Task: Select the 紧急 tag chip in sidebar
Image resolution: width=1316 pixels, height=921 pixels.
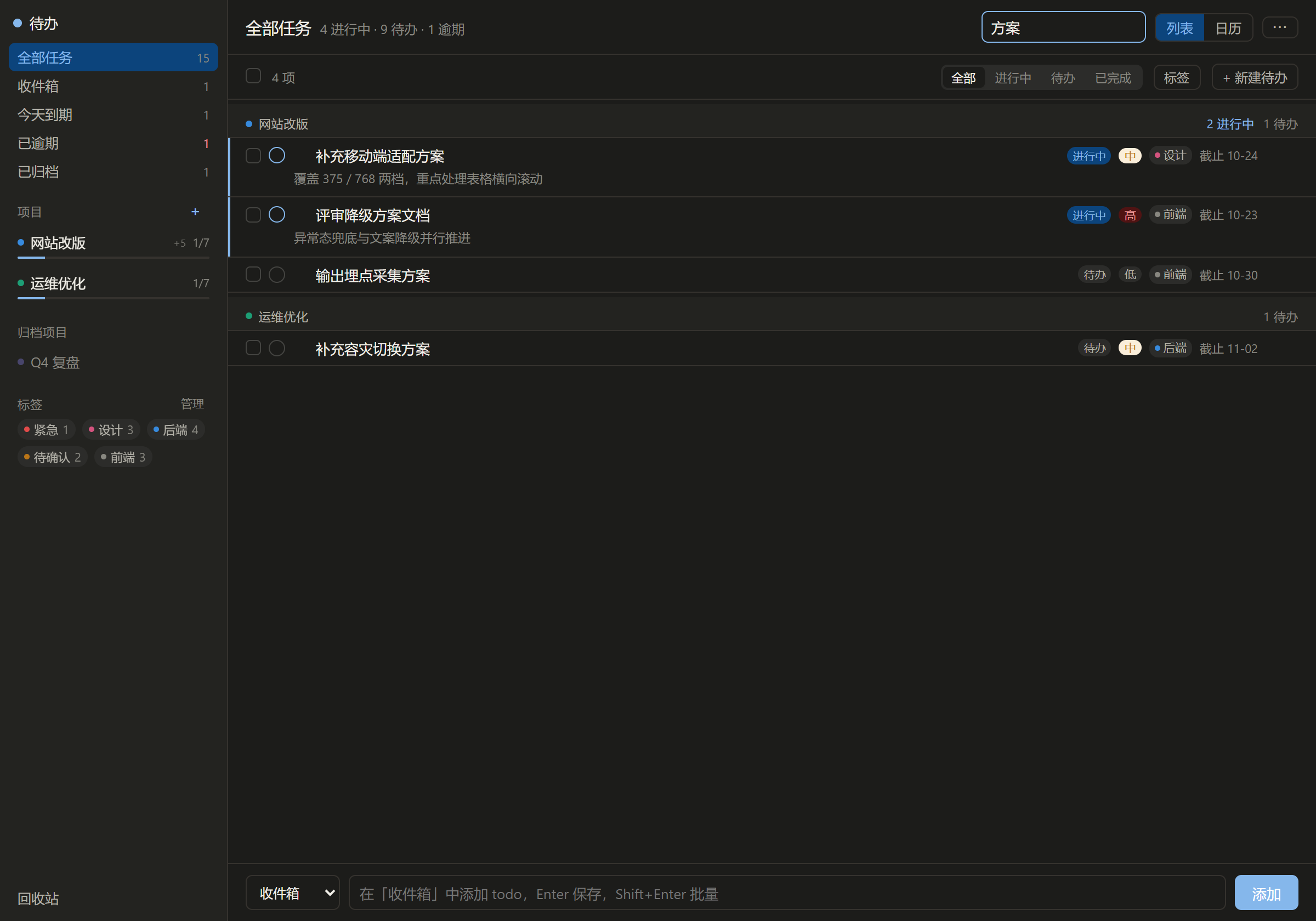Action: pyautogui.click(x=47, y=429)
